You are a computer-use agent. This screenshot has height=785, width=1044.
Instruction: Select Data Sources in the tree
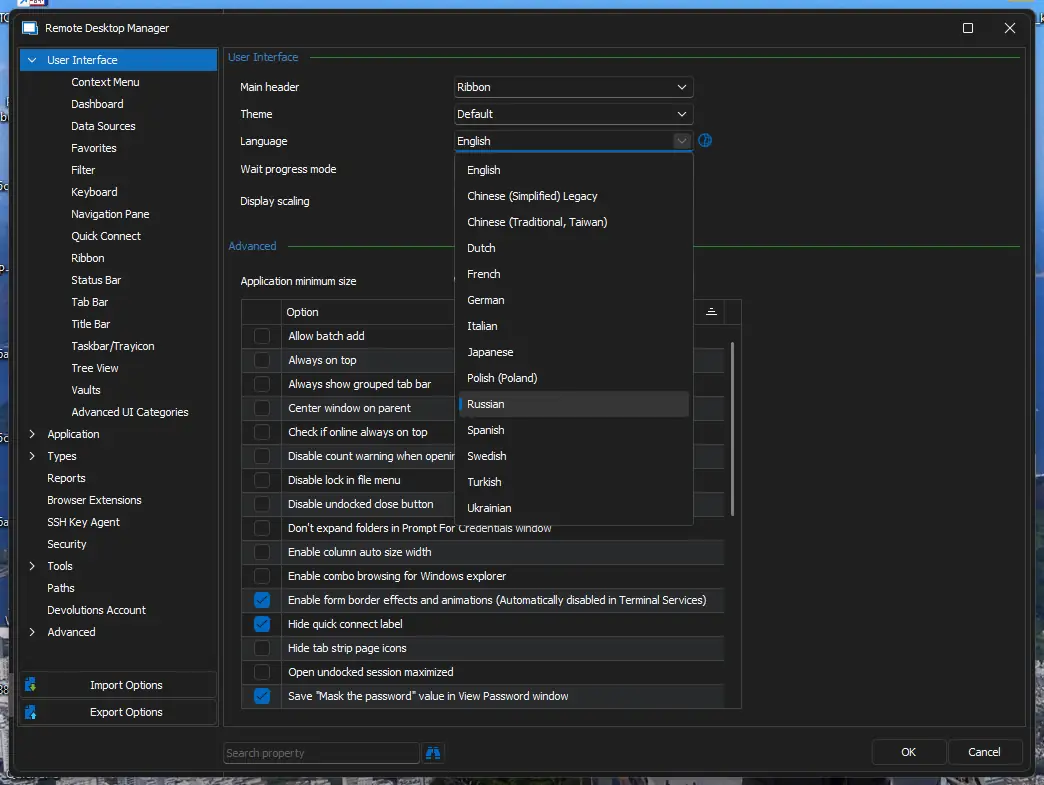[x=103, y=126]
